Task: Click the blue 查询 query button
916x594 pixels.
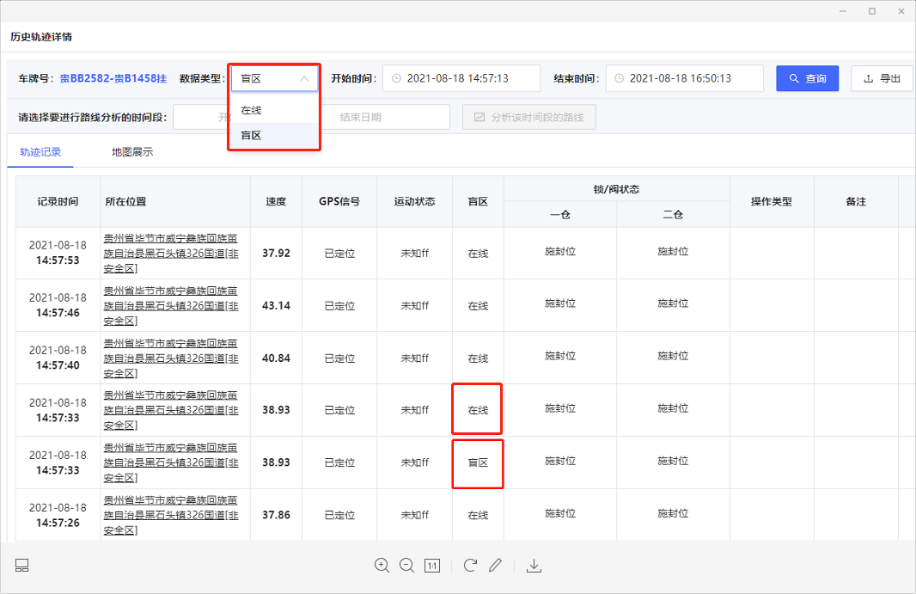Action: click(807, 78)
